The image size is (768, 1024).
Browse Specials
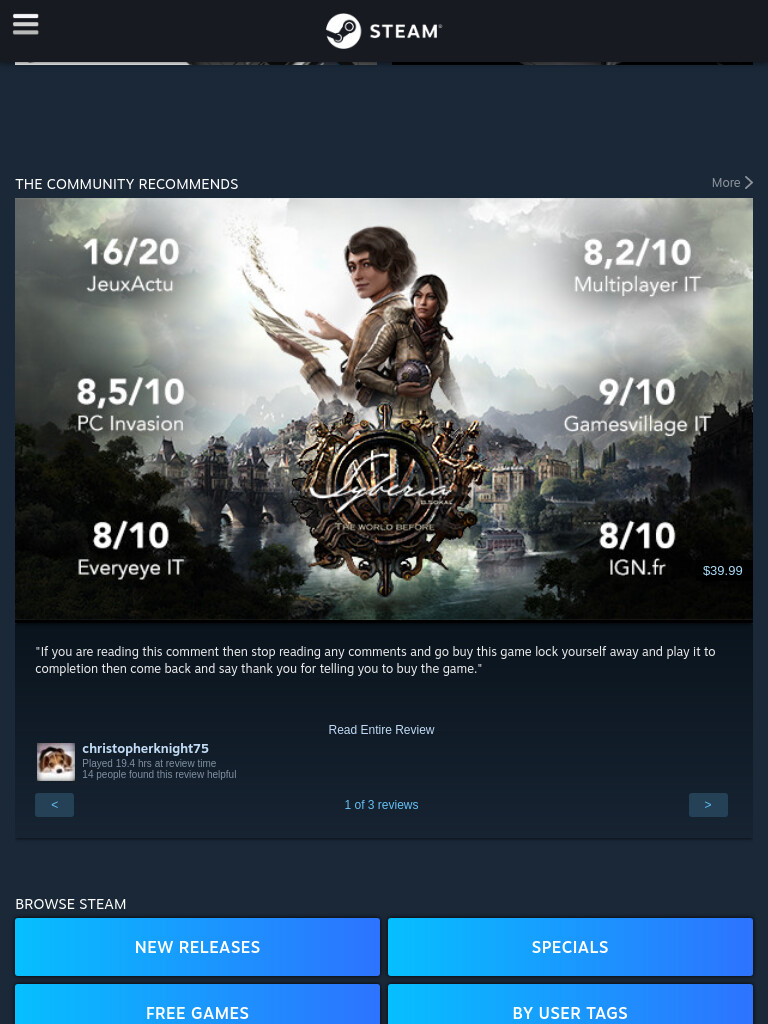(570, 947)
